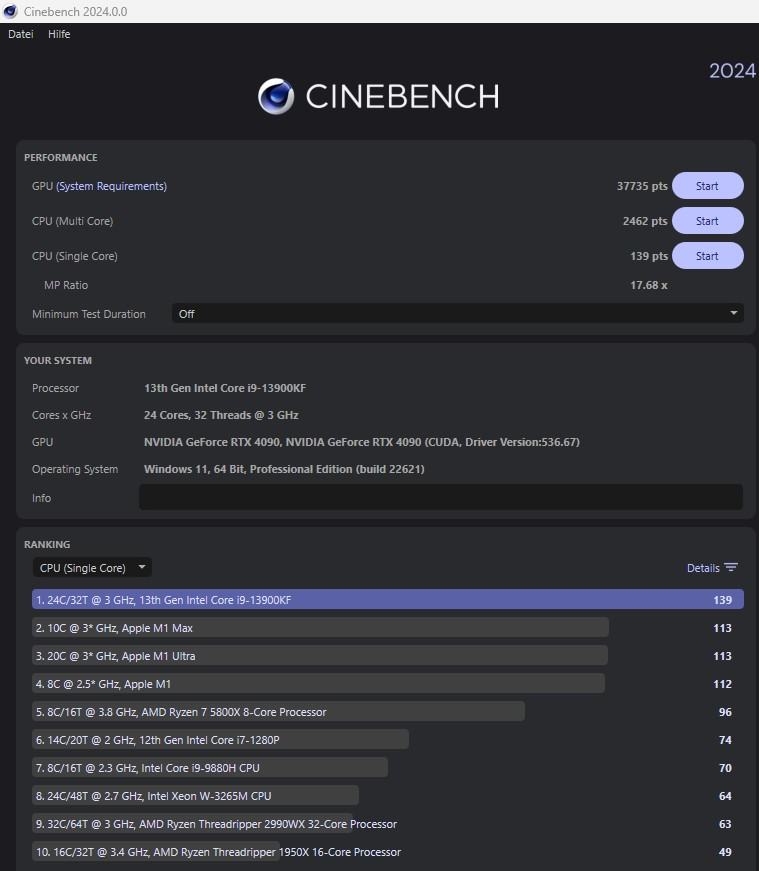Click the Cinebench app icon in title bar
Viewport: 759px width, 871px height.
[10, 11]
